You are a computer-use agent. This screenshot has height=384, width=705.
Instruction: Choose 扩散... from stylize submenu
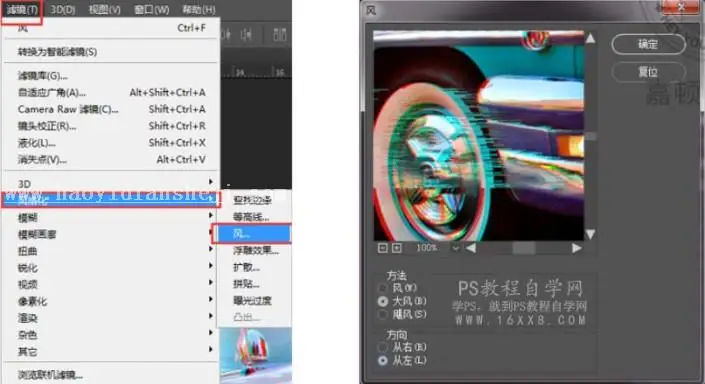tap(254, 267)
